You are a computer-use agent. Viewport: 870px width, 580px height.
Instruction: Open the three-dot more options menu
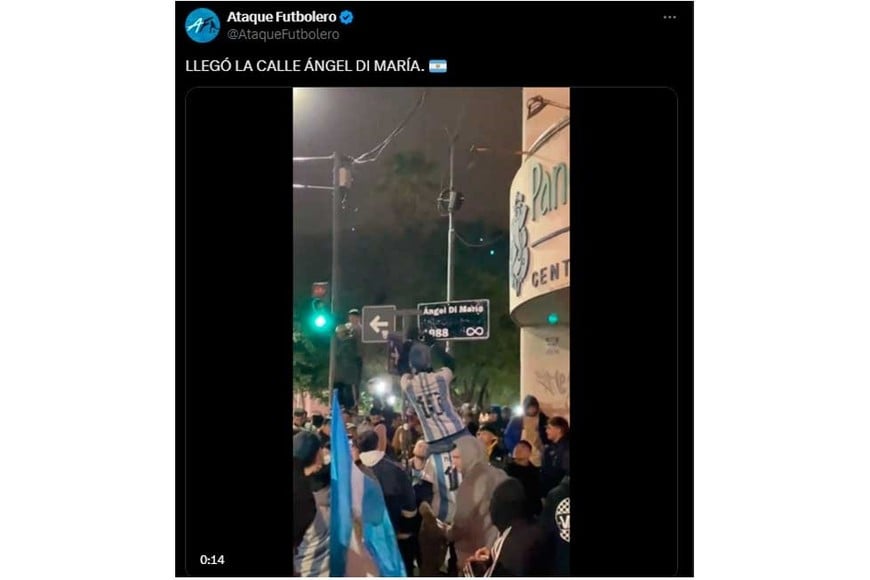point(670,17)
